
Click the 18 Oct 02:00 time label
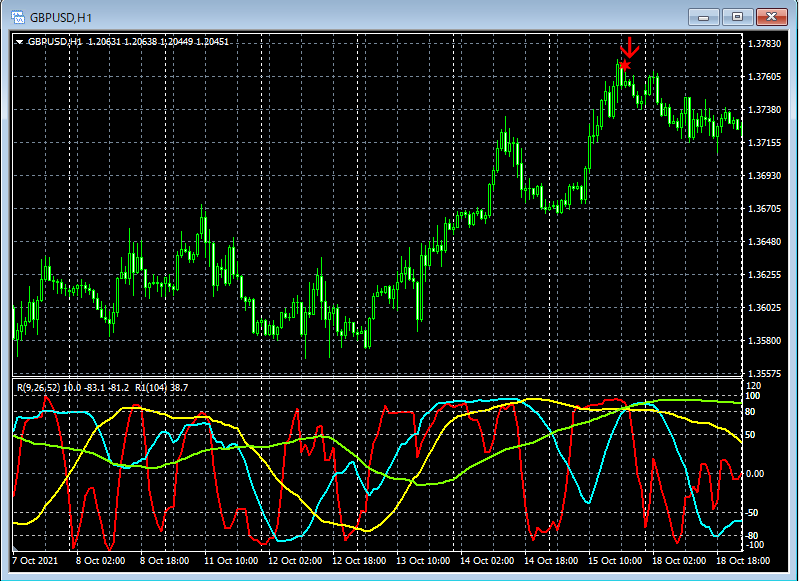[679, 561]
